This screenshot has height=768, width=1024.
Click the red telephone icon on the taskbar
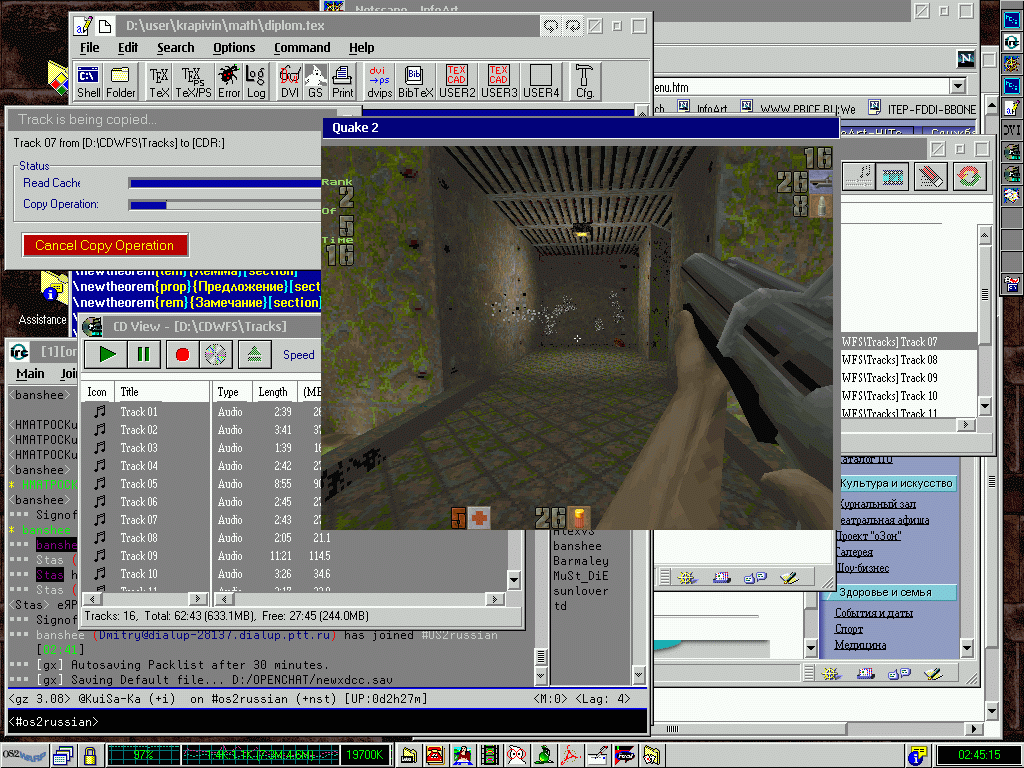coord(435,756)
